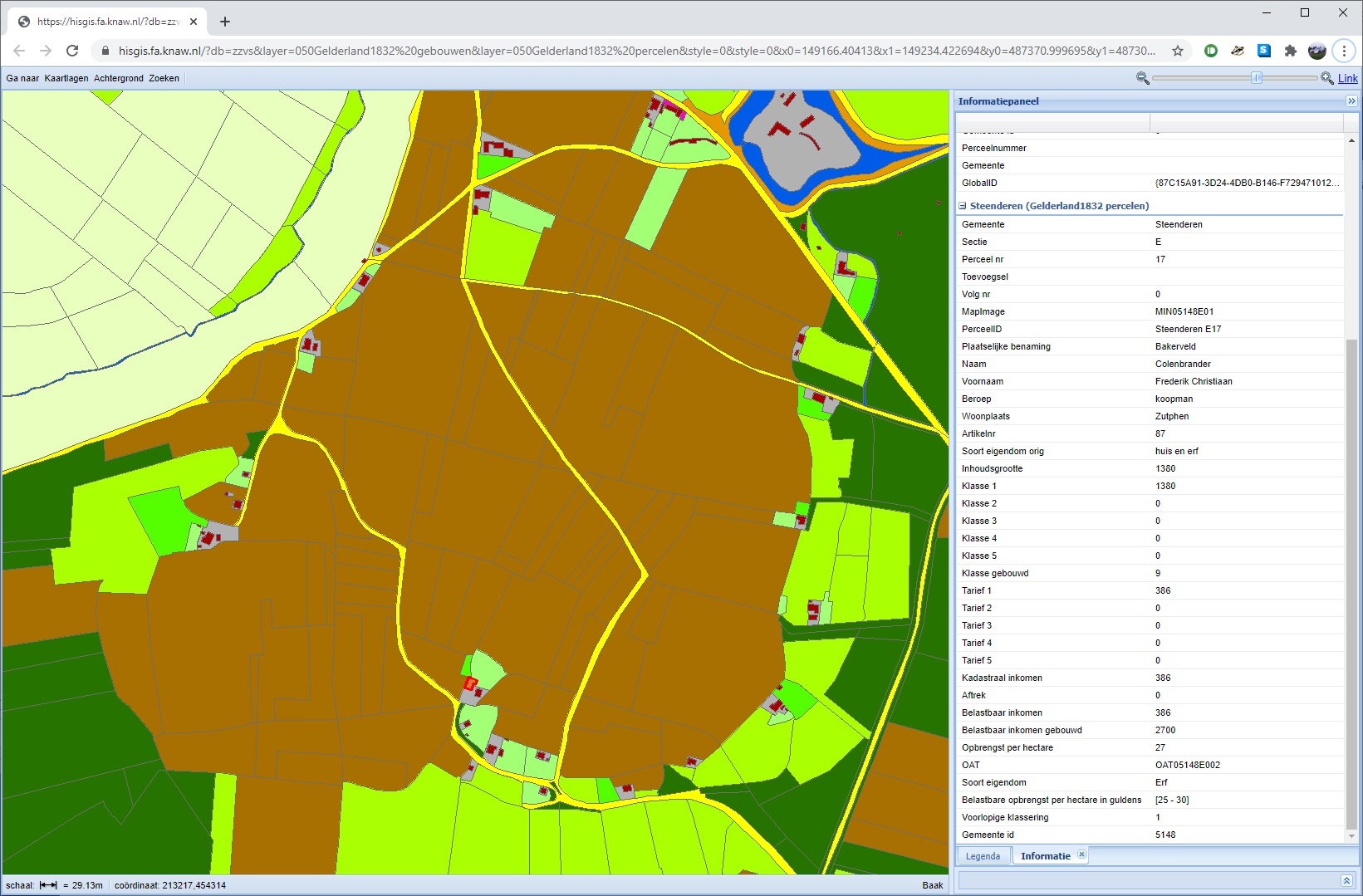Viewport: 1363px width, 896px height.
Task: Collapse the Informatiepaneel with the double arrow
Action: click(x=1351, y=101)
